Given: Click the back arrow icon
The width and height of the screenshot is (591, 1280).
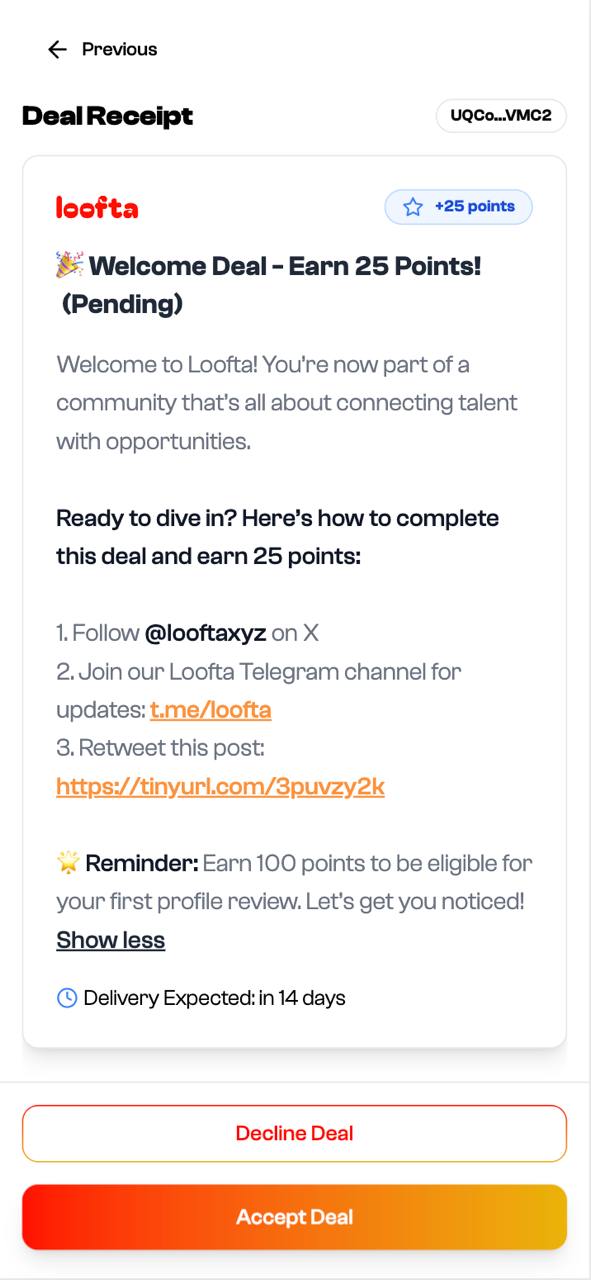Looking at the screenshot, I should pos(57,49).
